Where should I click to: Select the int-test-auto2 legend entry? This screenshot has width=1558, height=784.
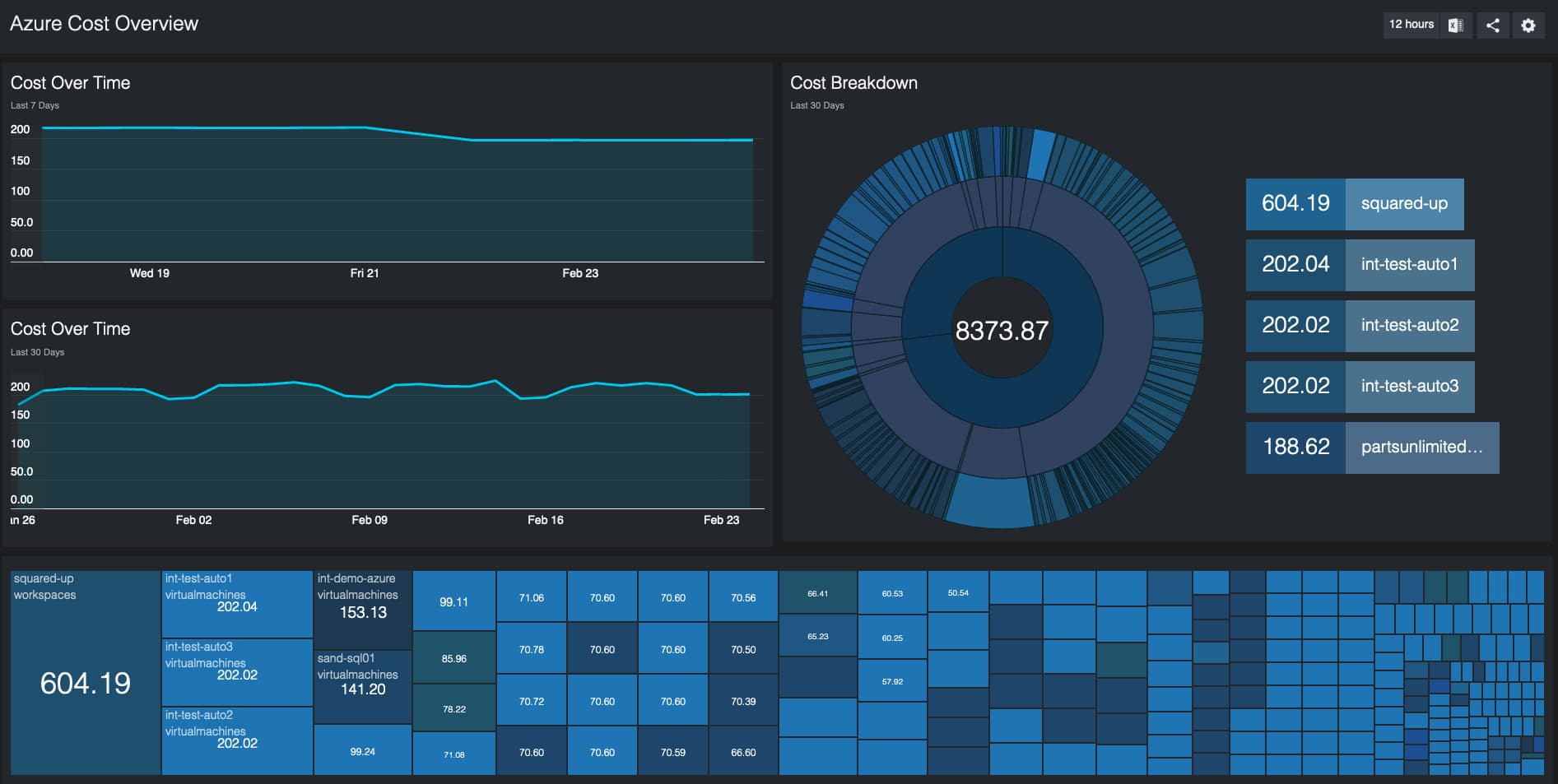(x=1360, y=326)
